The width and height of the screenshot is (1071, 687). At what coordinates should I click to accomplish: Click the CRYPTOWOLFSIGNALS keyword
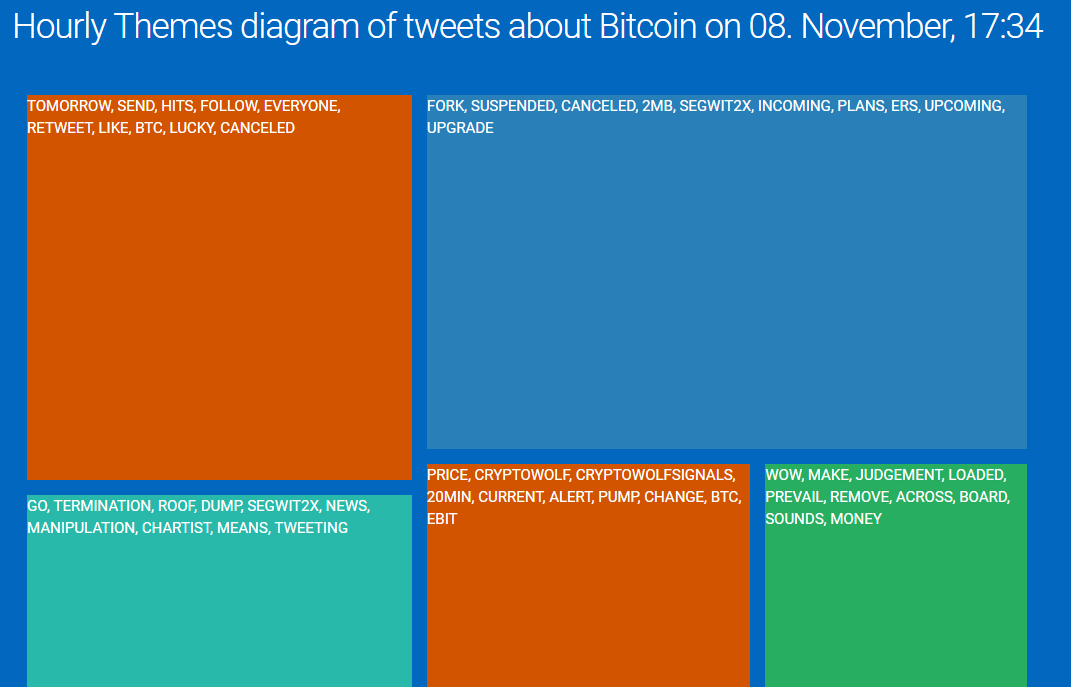(x=654, y=475)
